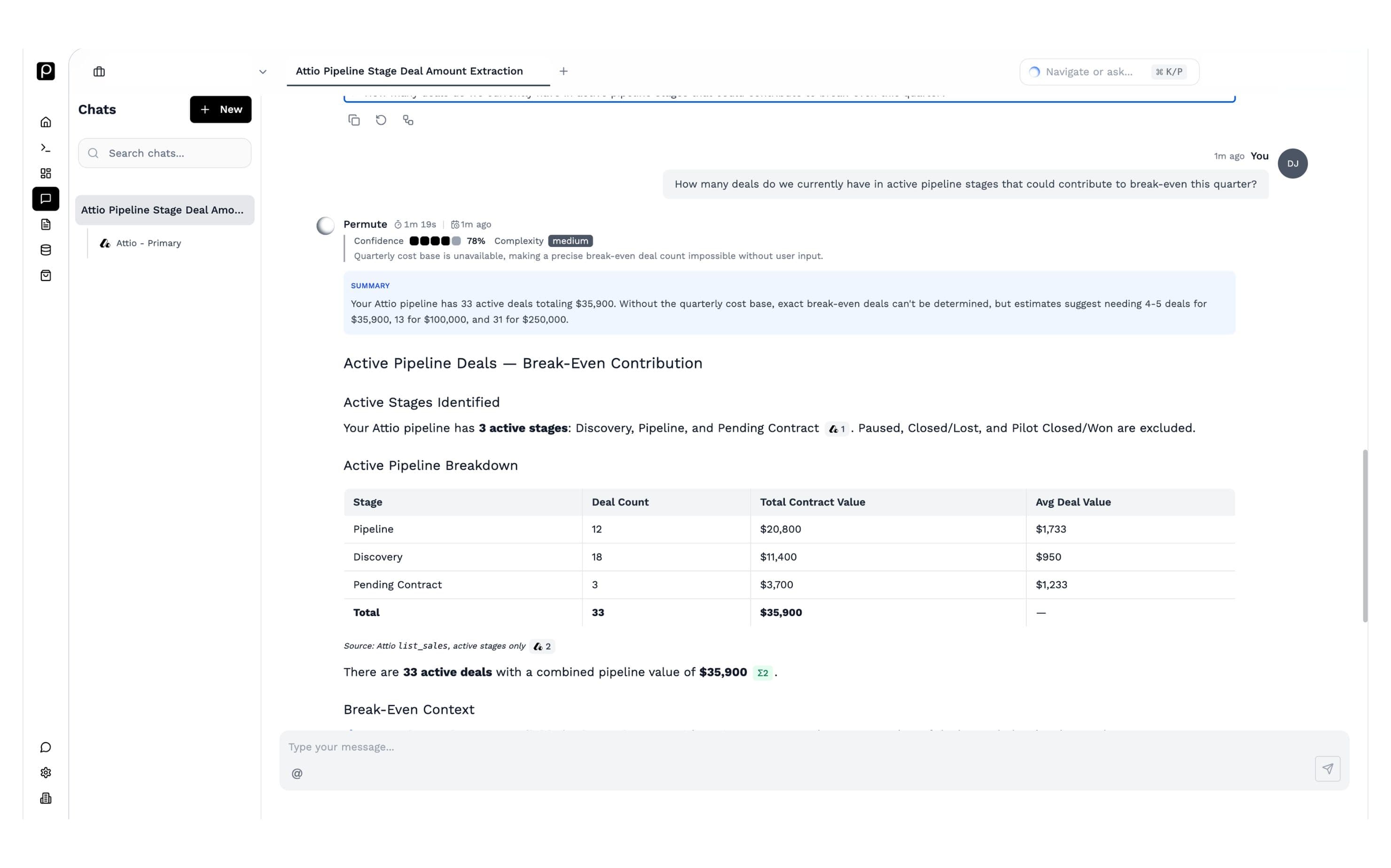Start a New chat
Viewport: 1391px width, 868px height.
tap(220, 109)
